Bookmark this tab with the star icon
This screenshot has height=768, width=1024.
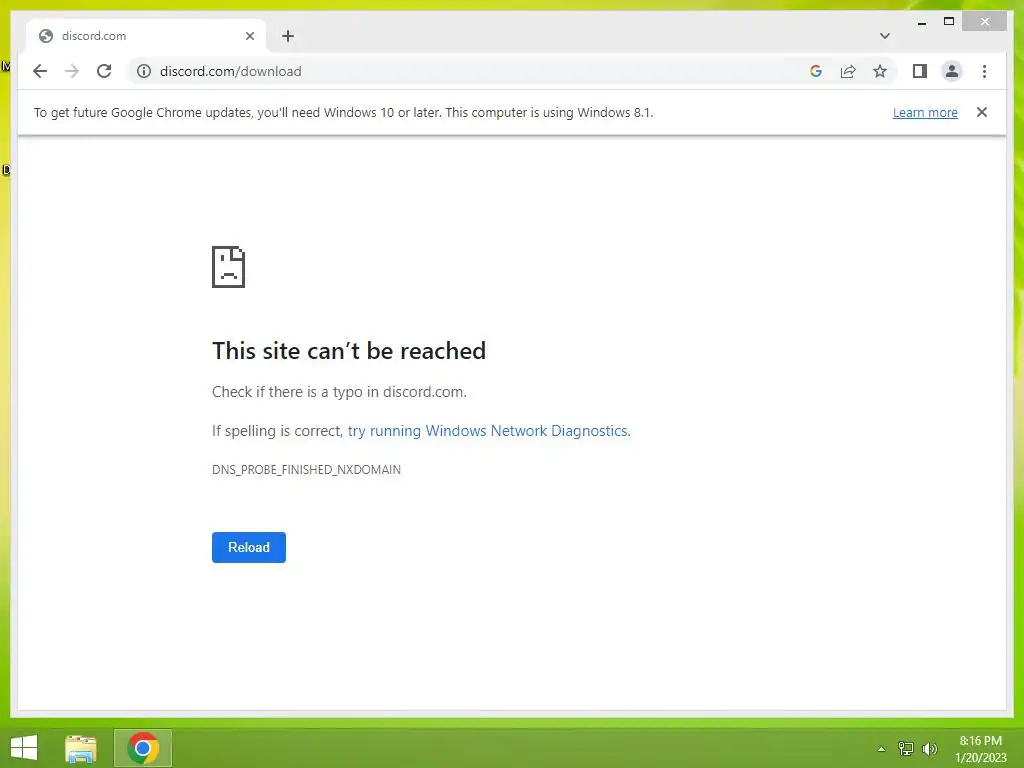[x=880, y=71]
